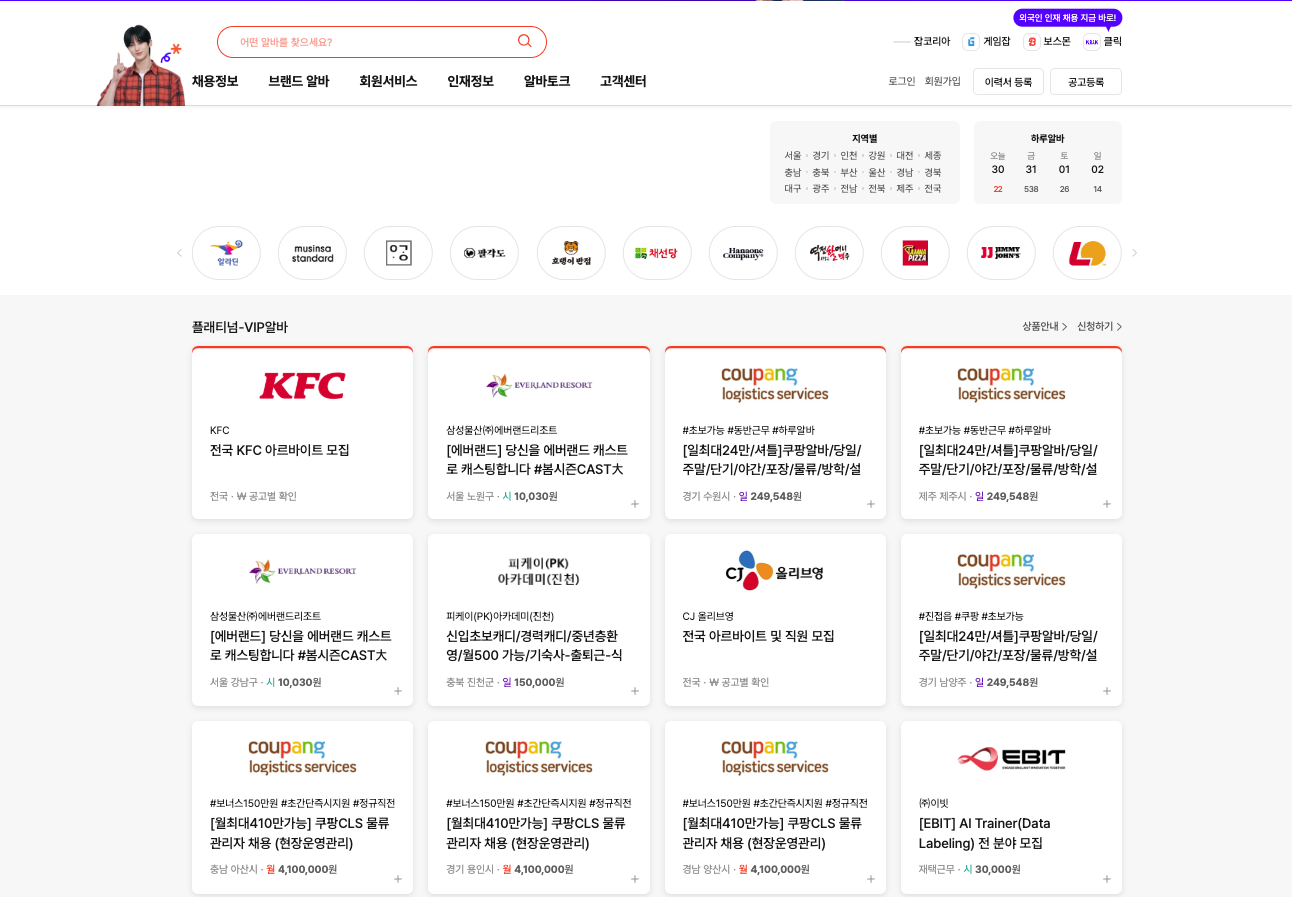Show previous brands with left carousel arrow
1292x897 pixels.
coord(180,253)
